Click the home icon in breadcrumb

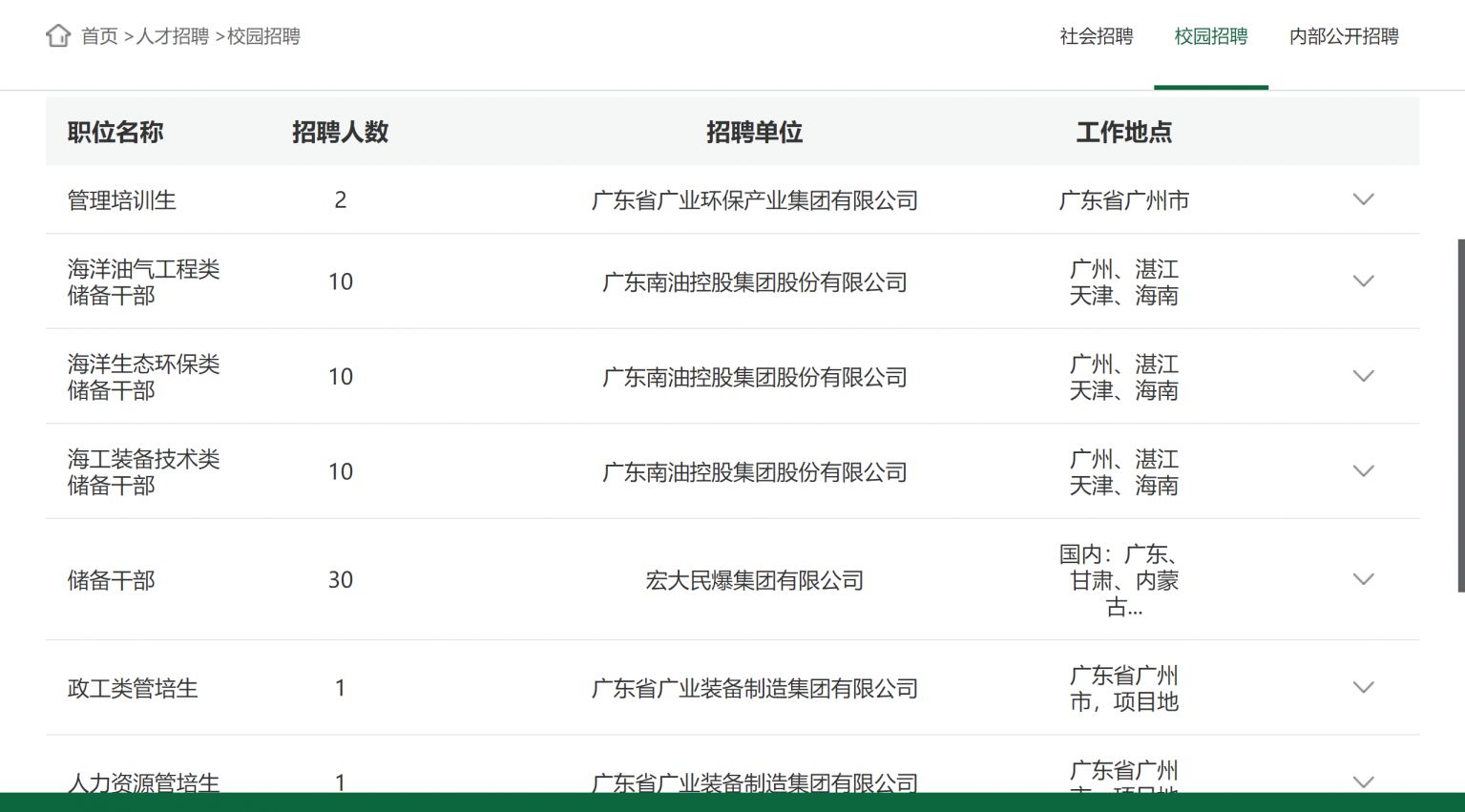(x=59, y=35)
